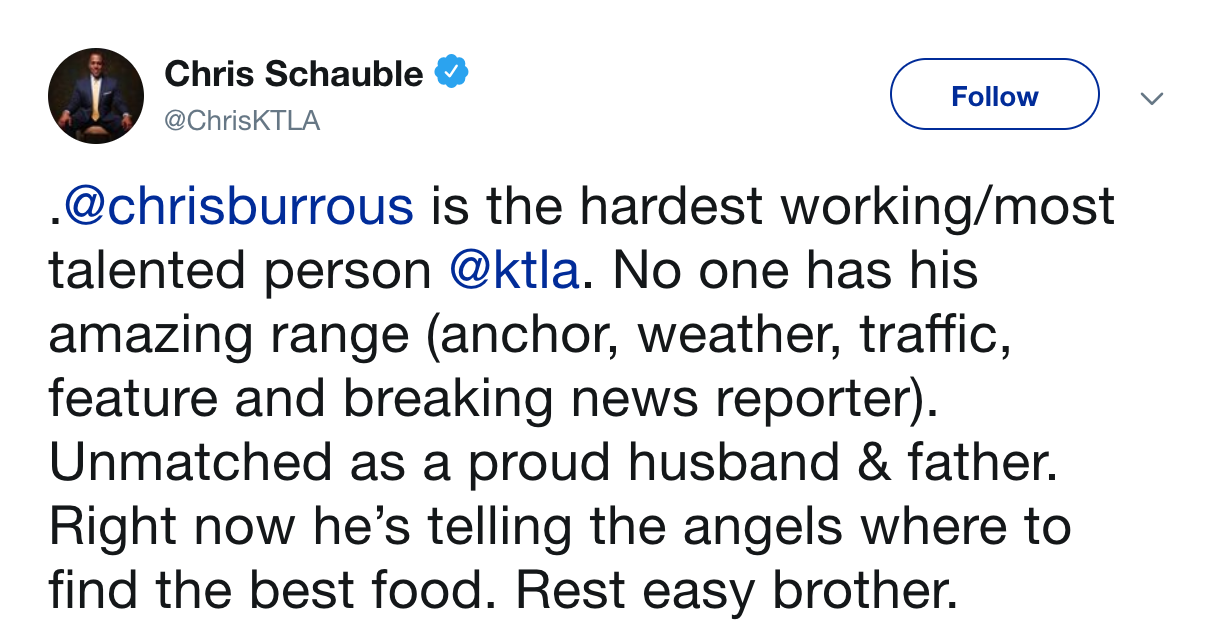This screenshot has height=640, width=1222.
Task: Click the words "Right now he's telling"
Action: [344, 528]
